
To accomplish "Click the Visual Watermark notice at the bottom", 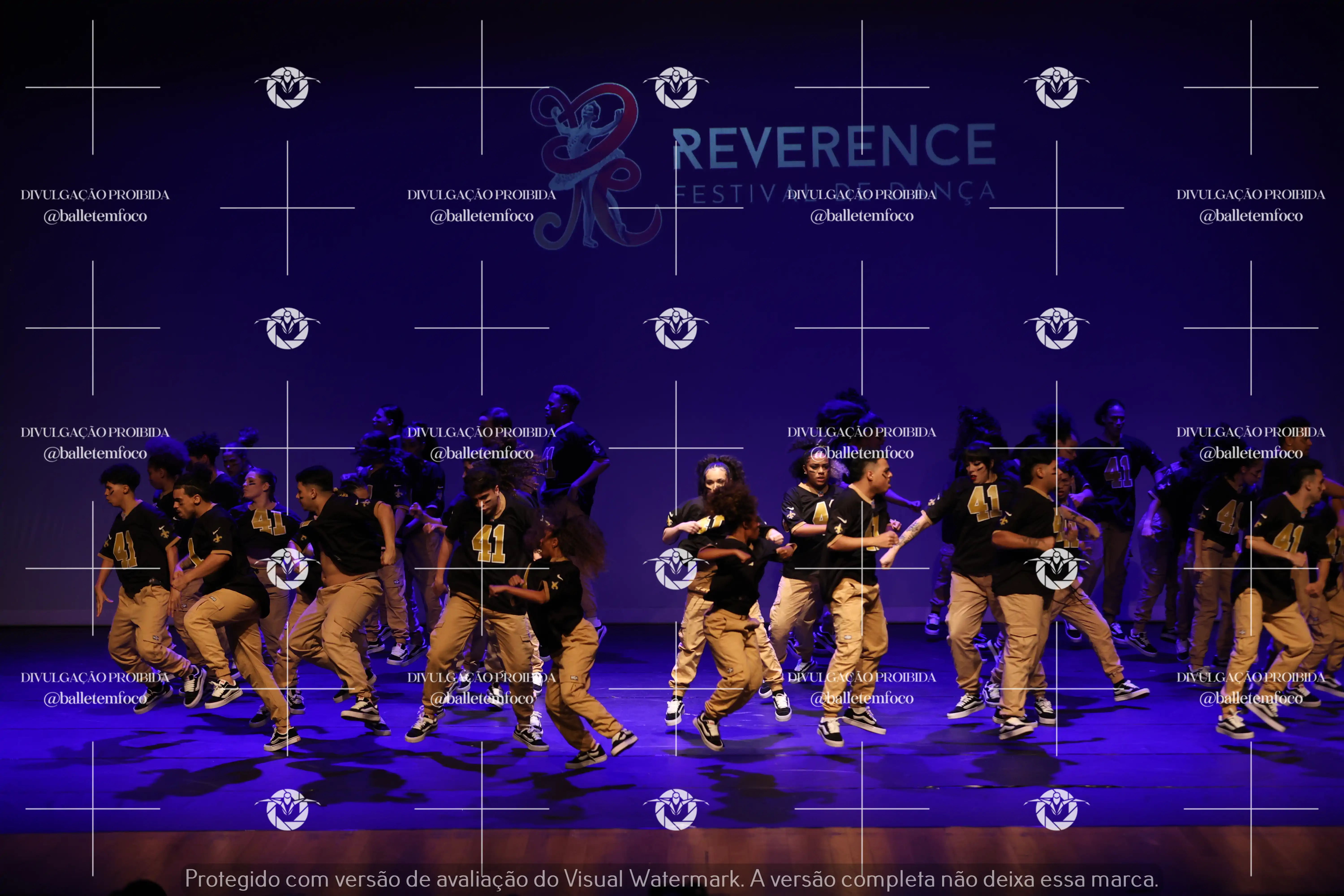I will click(x=671, y=879).
